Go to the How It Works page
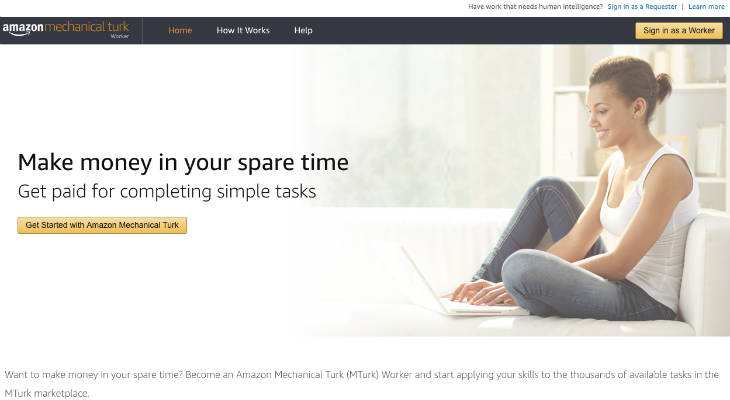This screenshot has height=400, width=730. (x=243, y=30)
